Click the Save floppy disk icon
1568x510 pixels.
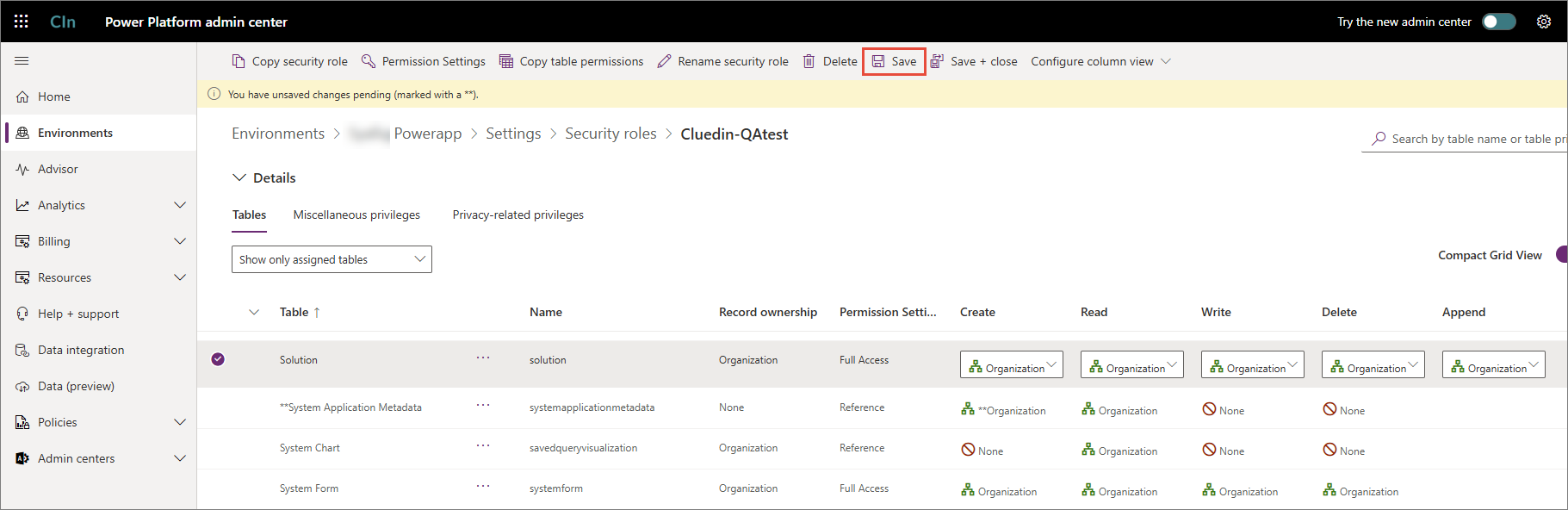coord(878,61)
